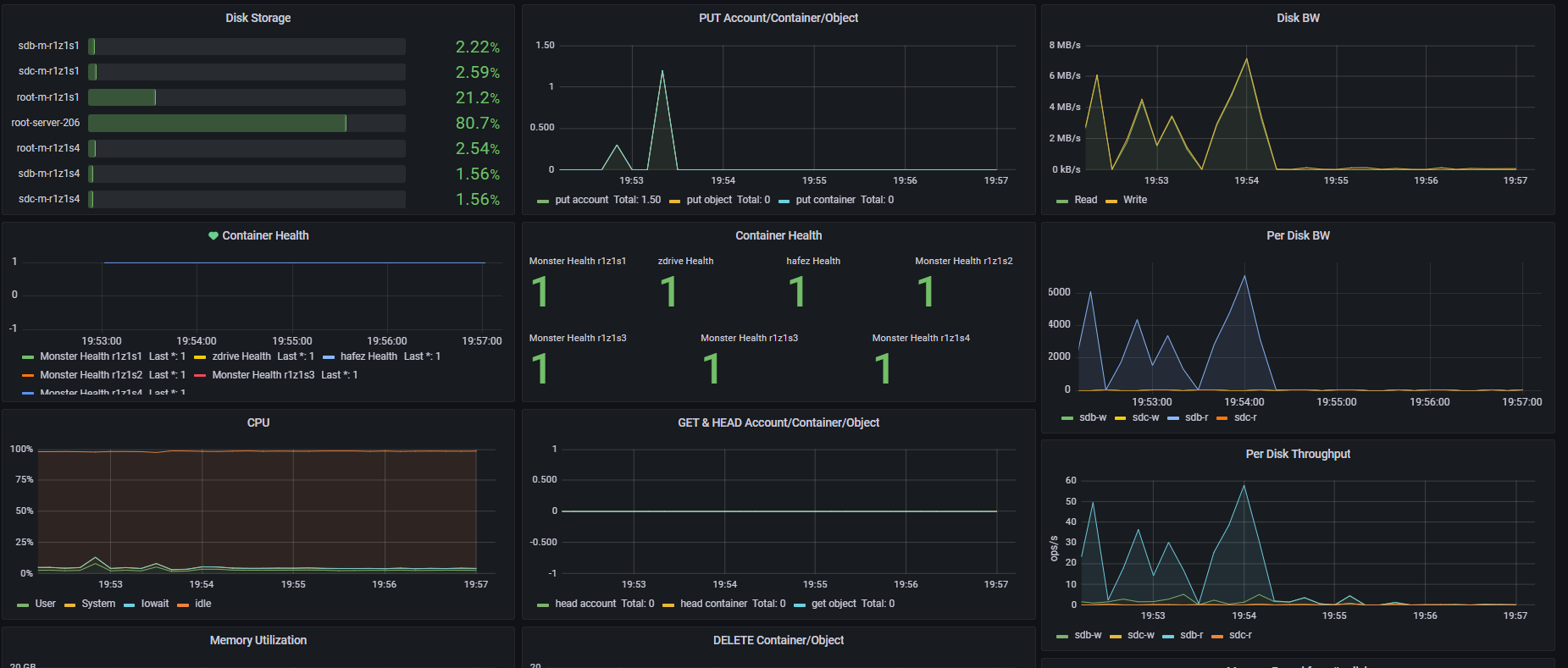Click the GET & HEAD Account/Container/Object title
The height and width of the screenshot is (668, 1568).
point(778,422)
